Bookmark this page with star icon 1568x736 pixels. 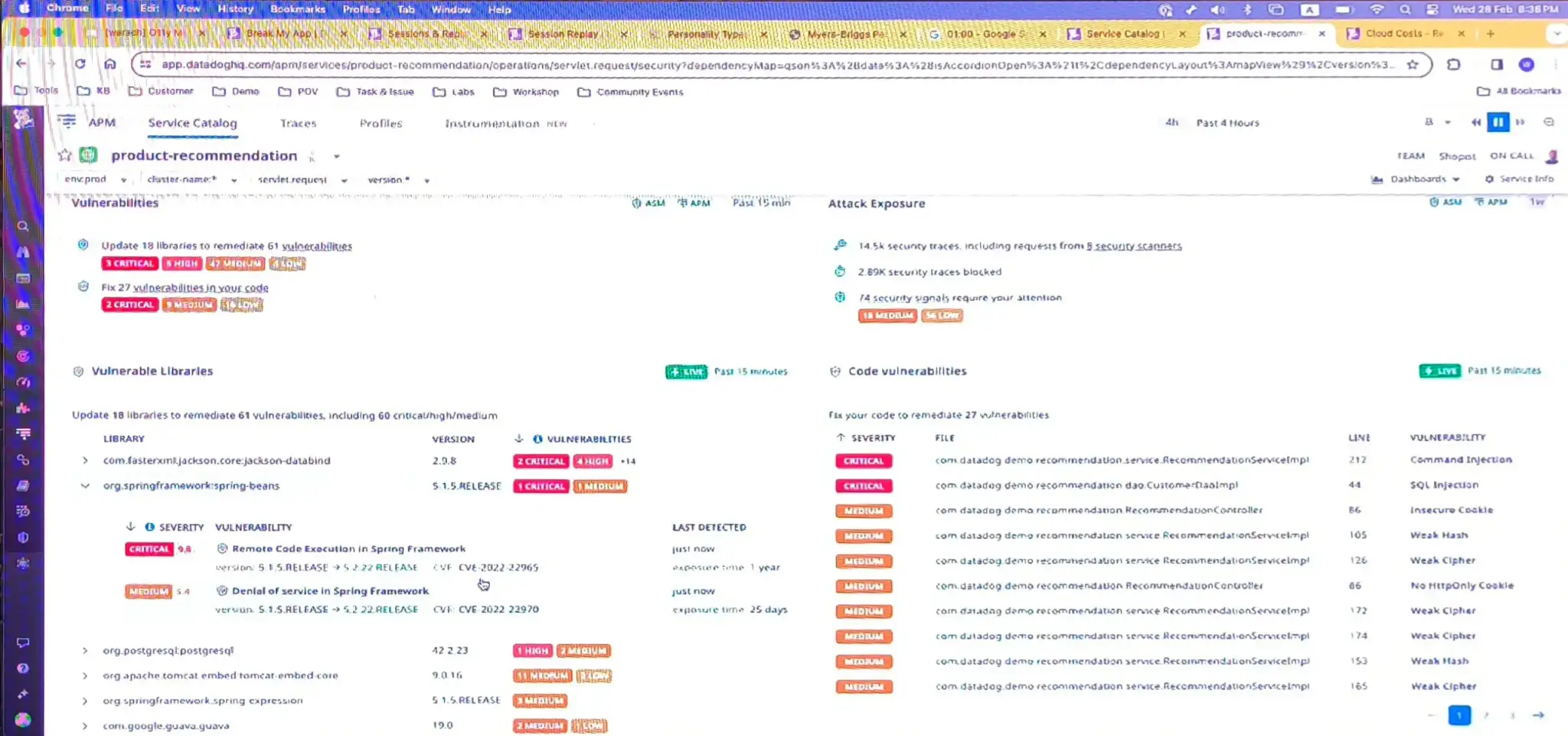click(1413, 64)
